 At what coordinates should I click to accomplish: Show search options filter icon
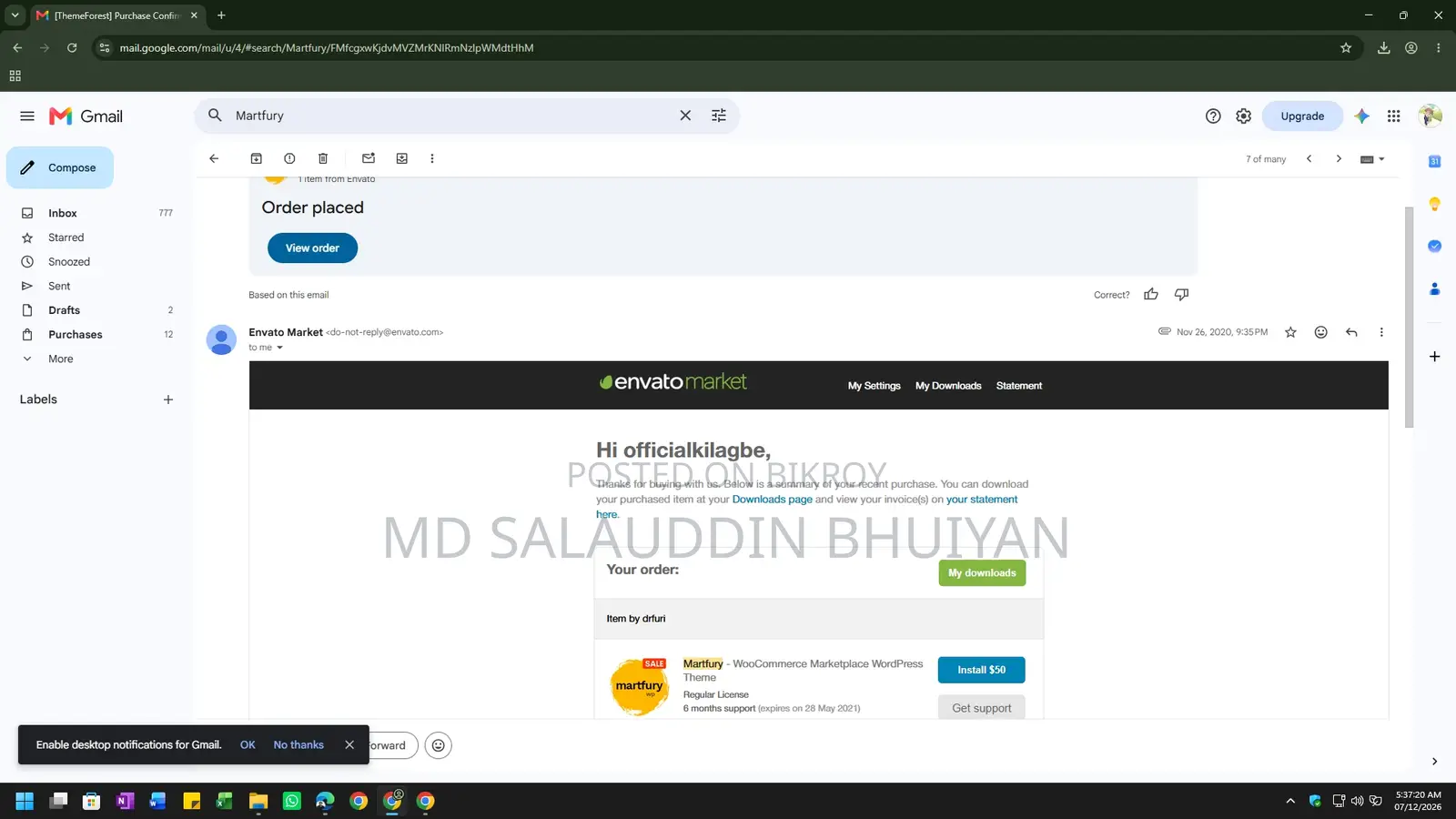click(x=719, y=116)
